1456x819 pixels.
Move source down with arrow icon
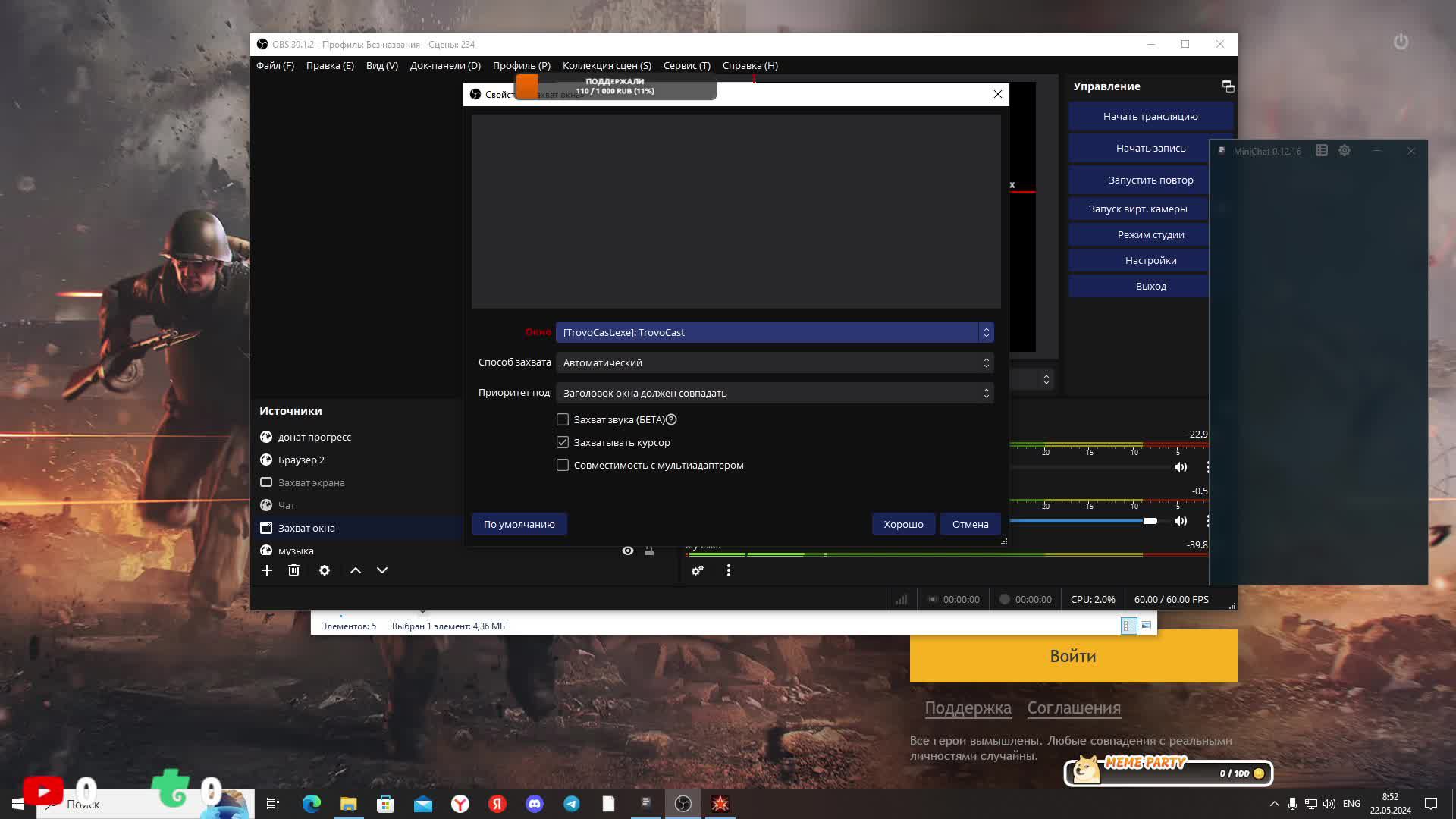[x=382, y=570]
